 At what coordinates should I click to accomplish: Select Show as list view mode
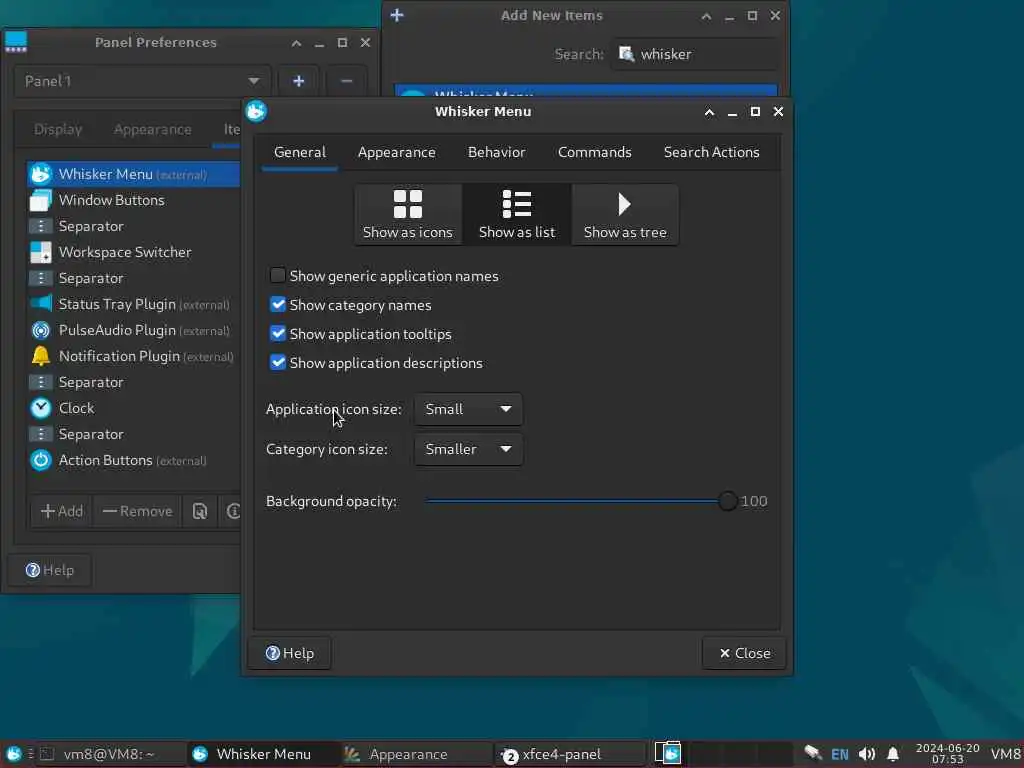(x=517, y=214)
